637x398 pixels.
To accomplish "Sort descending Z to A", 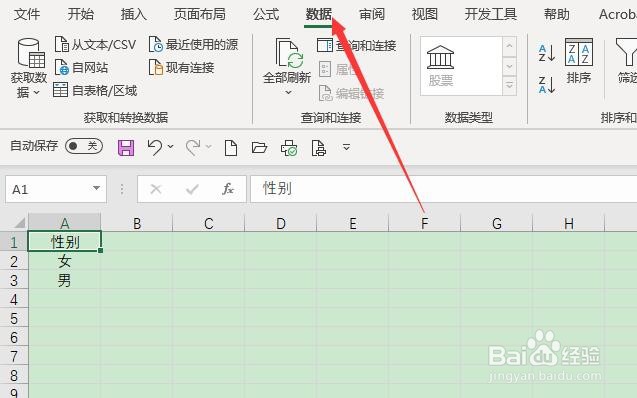I will pos(547,84).
